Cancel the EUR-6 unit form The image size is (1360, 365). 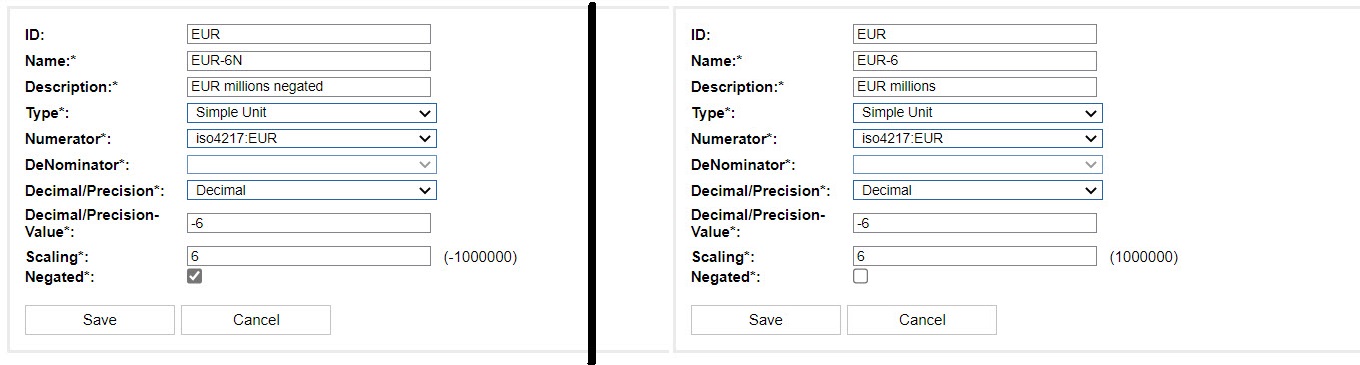click(922, 320)
